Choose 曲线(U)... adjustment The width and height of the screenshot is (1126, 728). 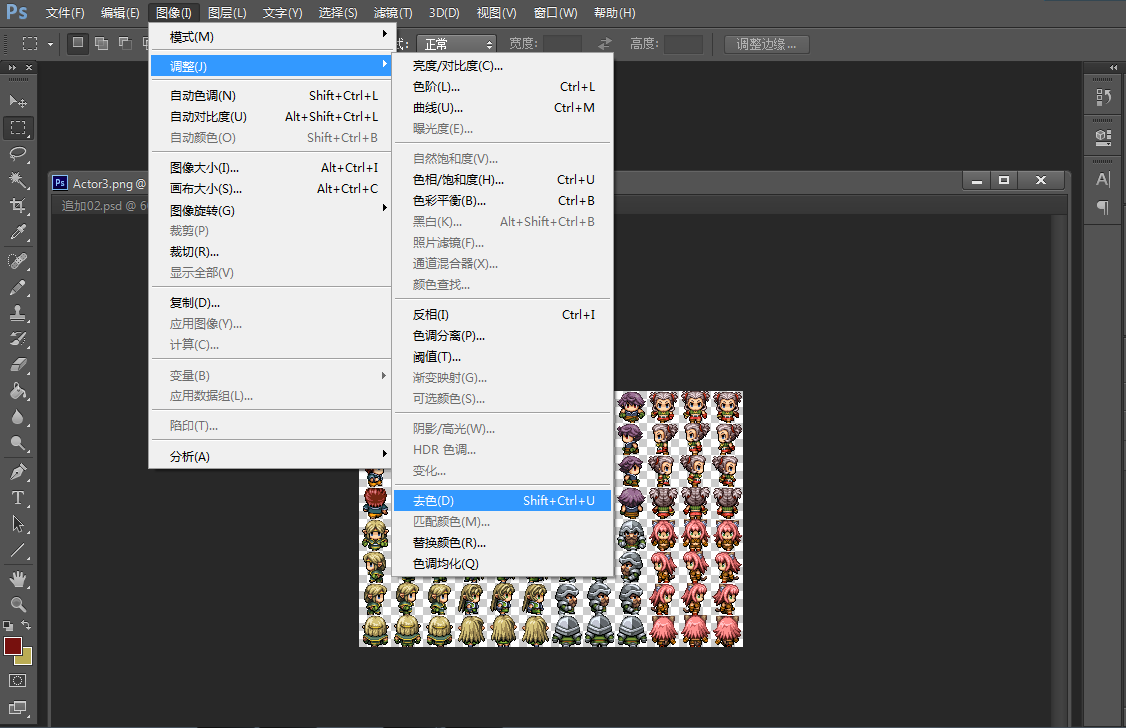[x=503, y=108]
